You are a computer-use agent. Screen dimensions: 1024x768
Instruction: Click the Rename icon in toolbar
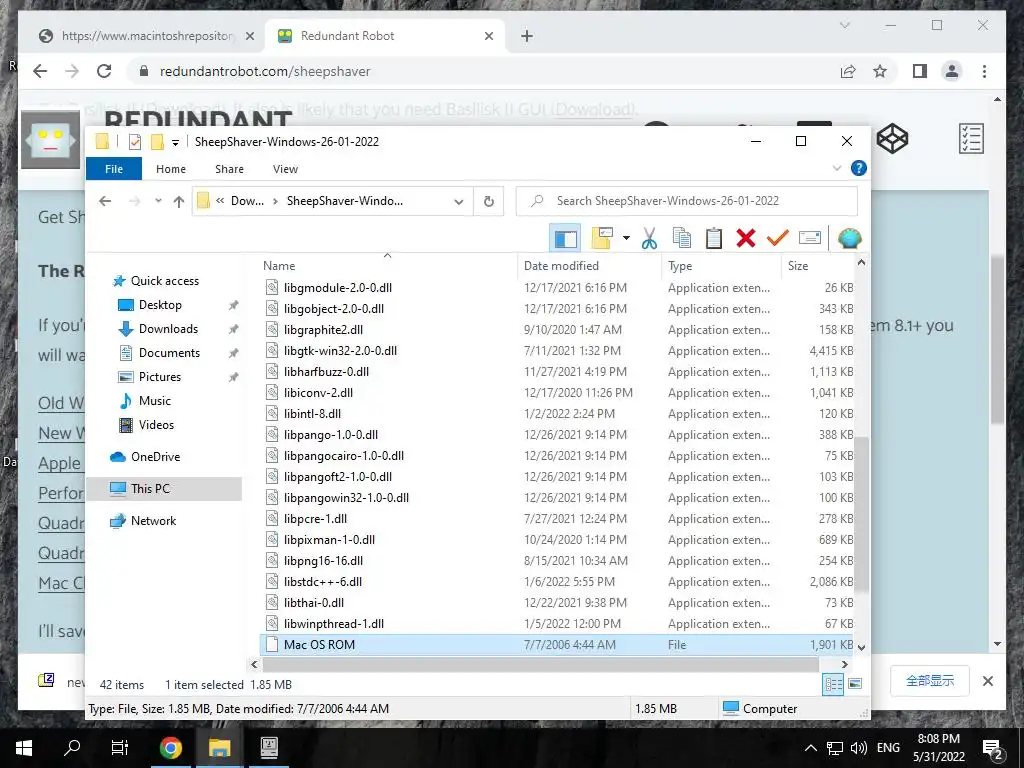810,238
